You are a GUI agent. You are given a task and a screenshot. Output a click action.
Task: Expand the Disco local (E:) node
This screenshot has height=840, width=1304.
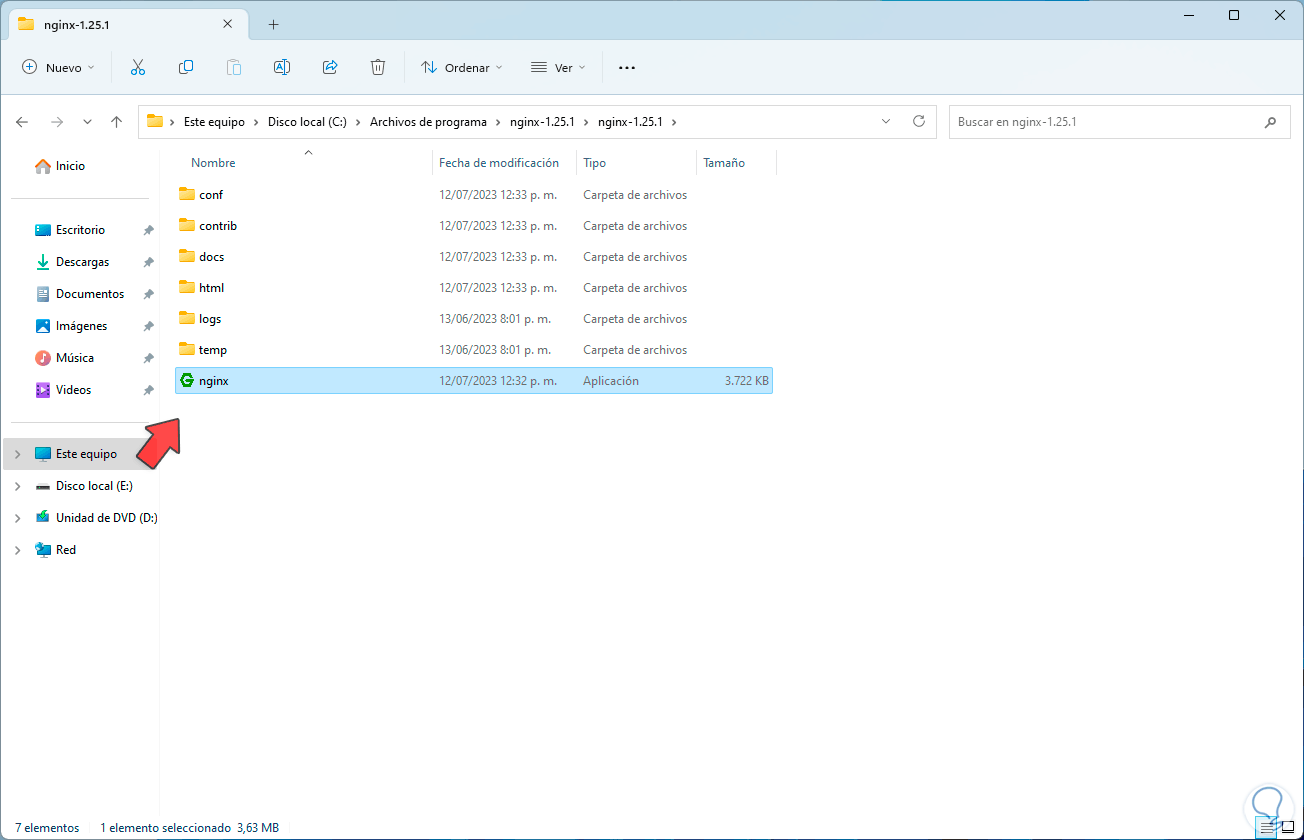coord(17,486)
